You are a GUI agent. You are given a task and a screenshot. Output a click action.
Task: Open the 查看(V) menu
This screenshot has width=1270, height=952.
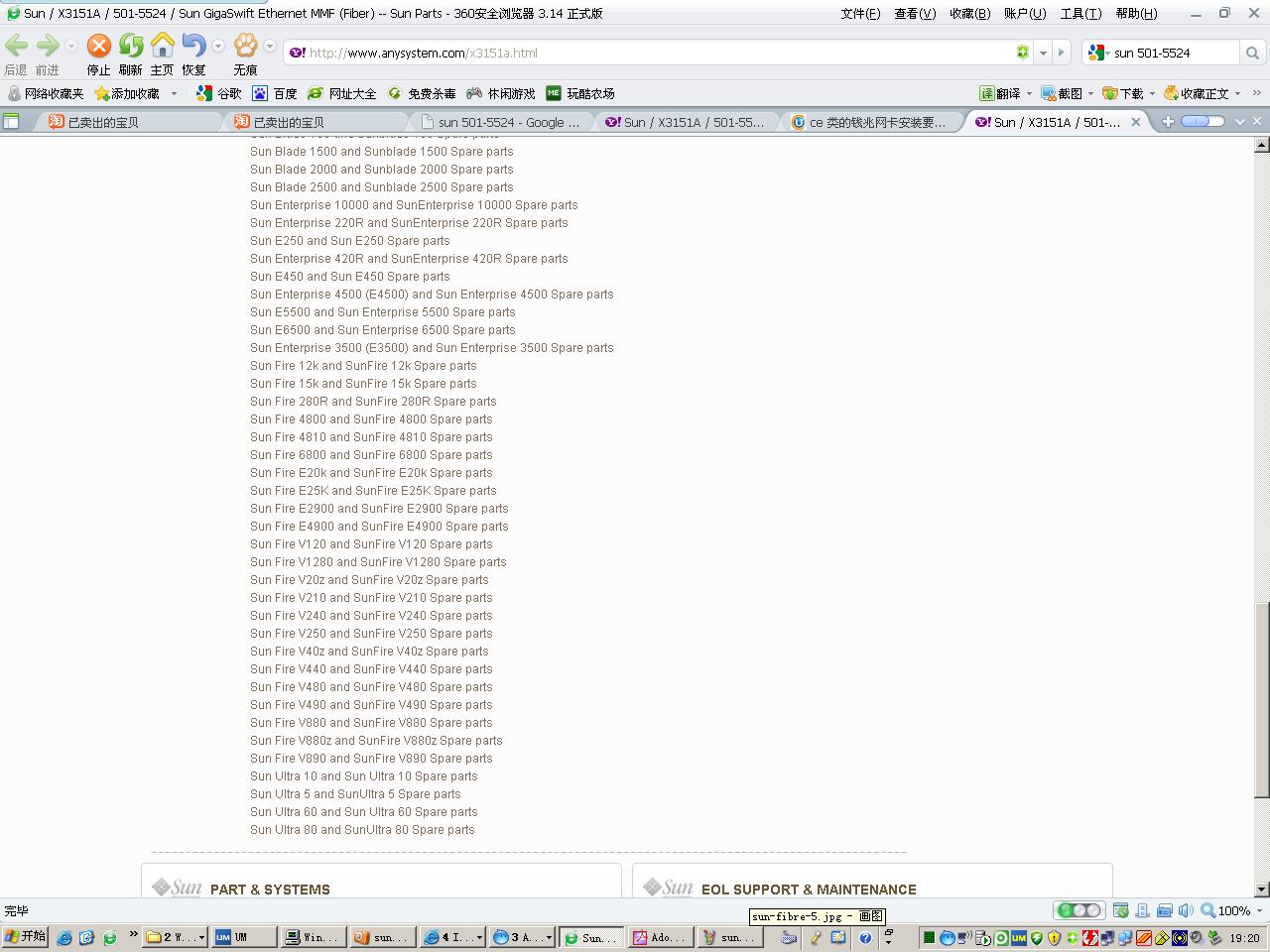(915, 13)
